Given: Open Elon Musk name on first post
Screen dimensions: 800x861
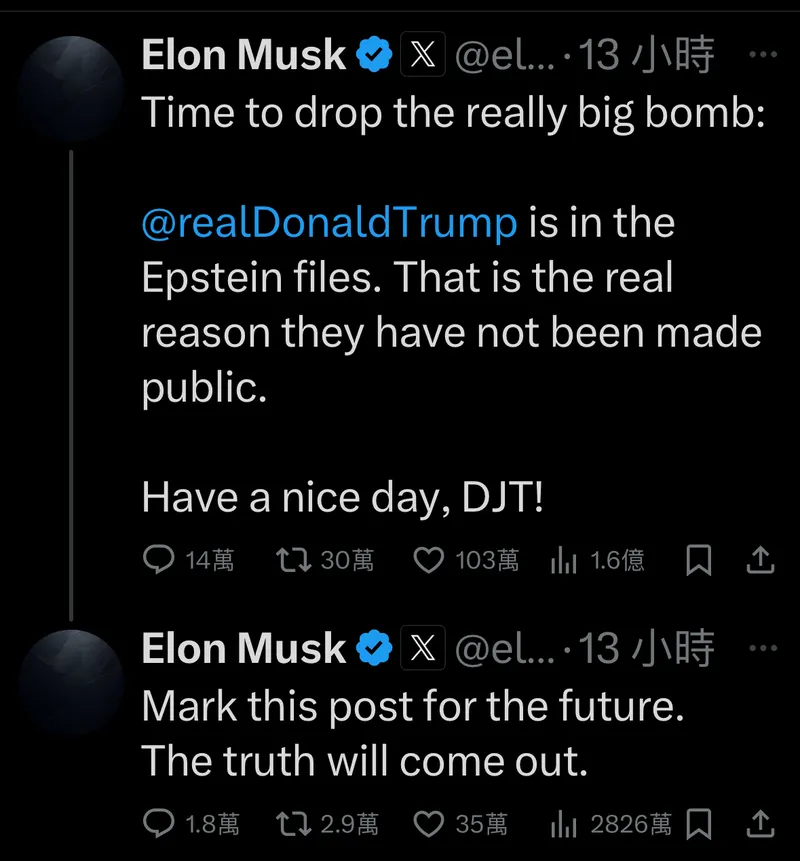Looking at the screenshot, I should click(244, 56).
